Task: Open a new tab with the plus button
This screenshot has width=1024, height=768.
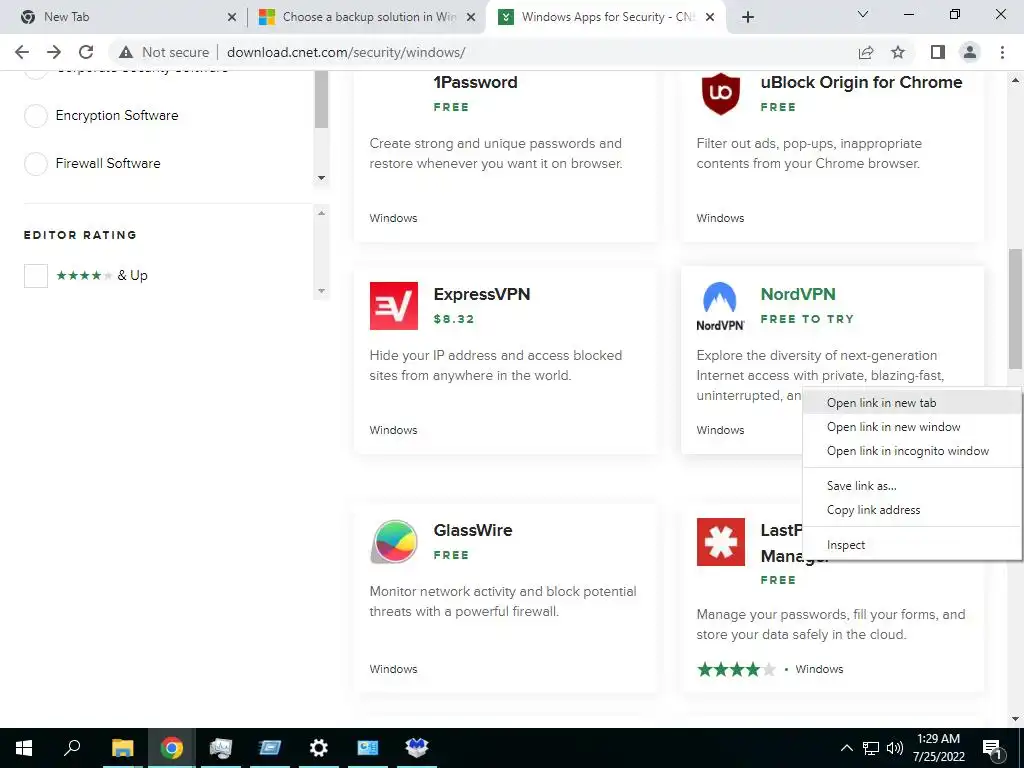Action: [748, 17]
